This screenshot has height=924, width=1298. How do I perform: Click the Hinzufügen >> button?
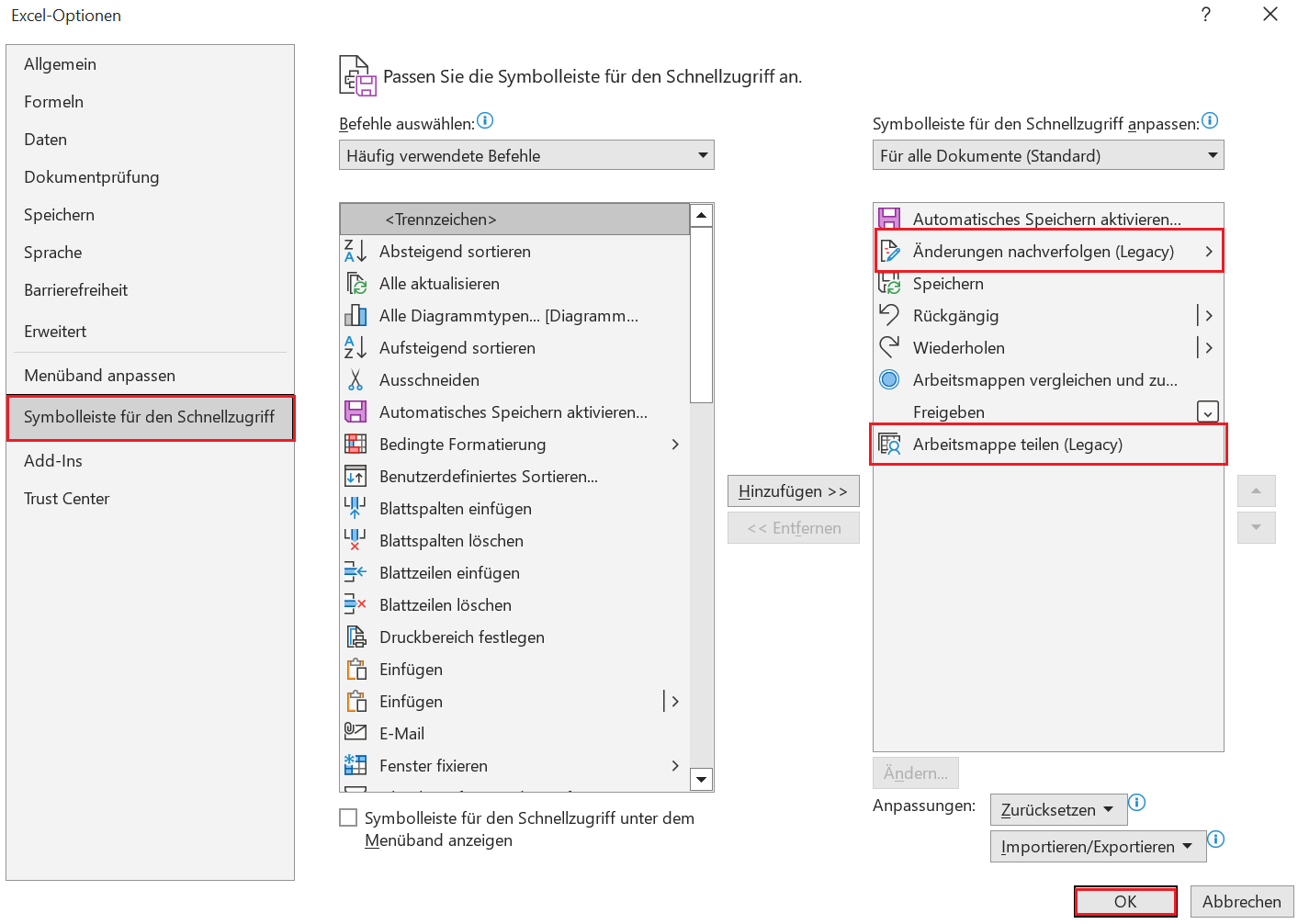point(794,490)
